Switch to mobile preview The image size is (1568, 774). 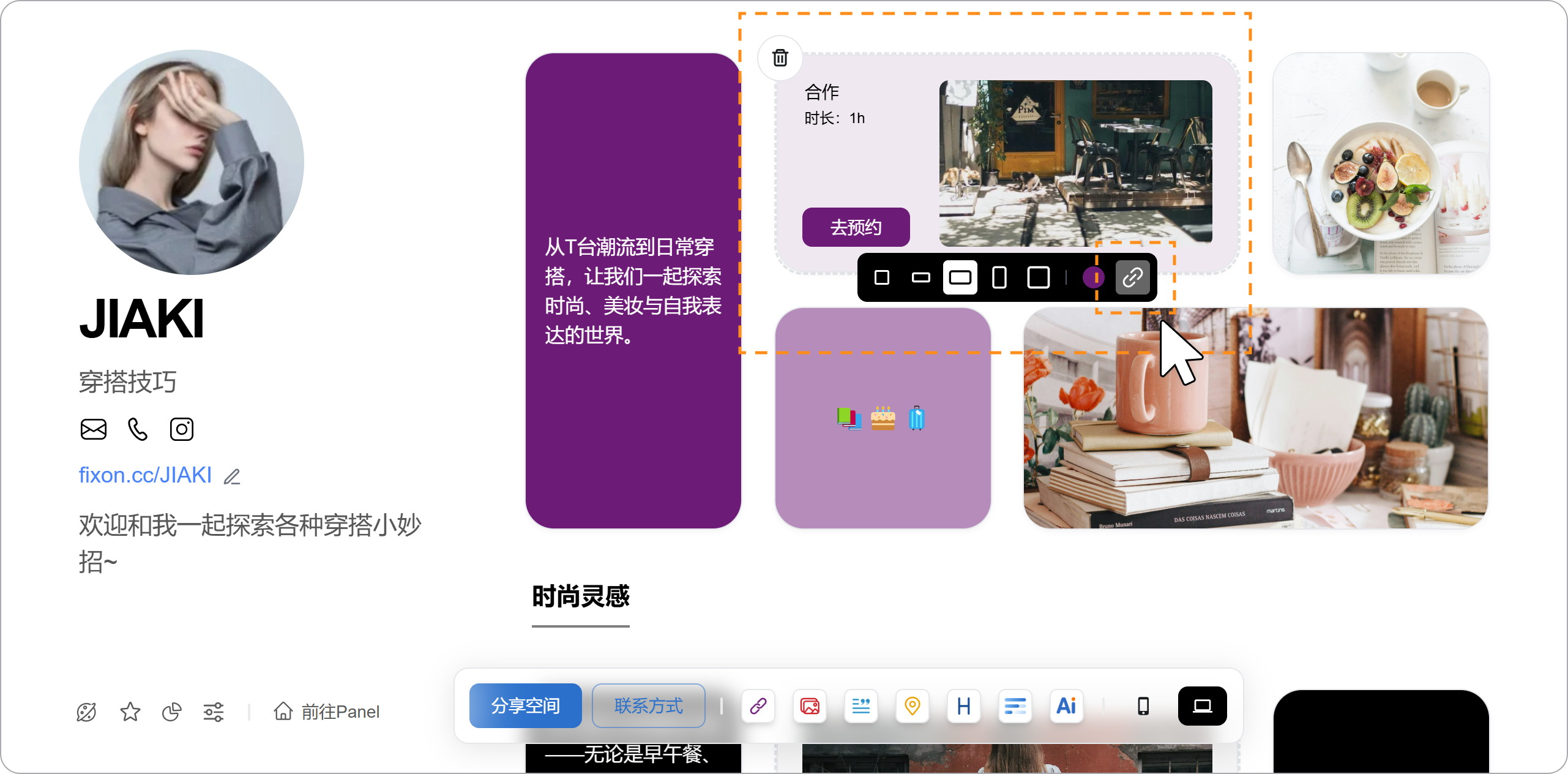(x=1143, y=706)
